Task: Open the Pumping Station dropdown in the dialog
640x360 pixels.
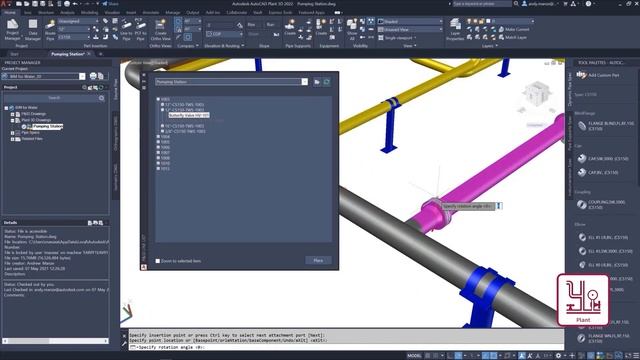Action: point(304,82)
